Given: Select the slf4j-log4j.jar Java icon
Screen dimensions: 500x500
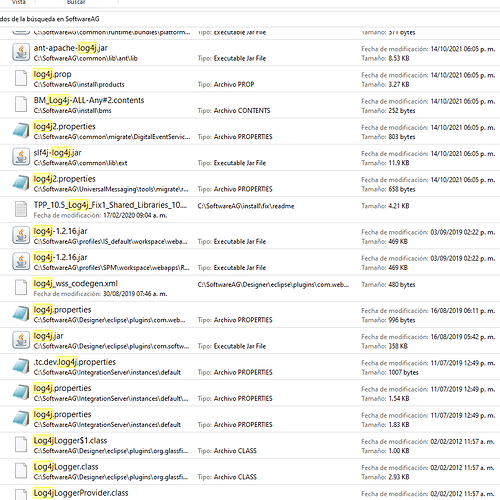Looking at the screenshot, I should (x=21, y=157).
